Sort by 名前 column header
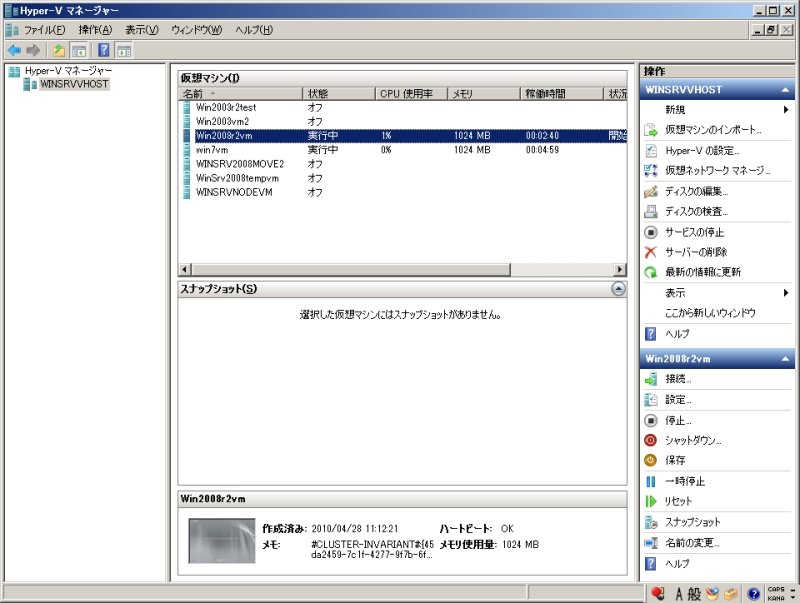 [240, 94]
